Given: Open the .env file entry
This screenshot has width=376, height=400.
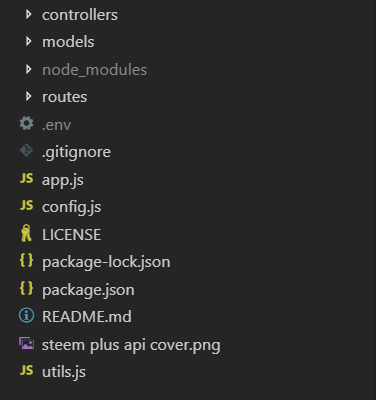Looking at the screenshot, I should click(56, 125).
